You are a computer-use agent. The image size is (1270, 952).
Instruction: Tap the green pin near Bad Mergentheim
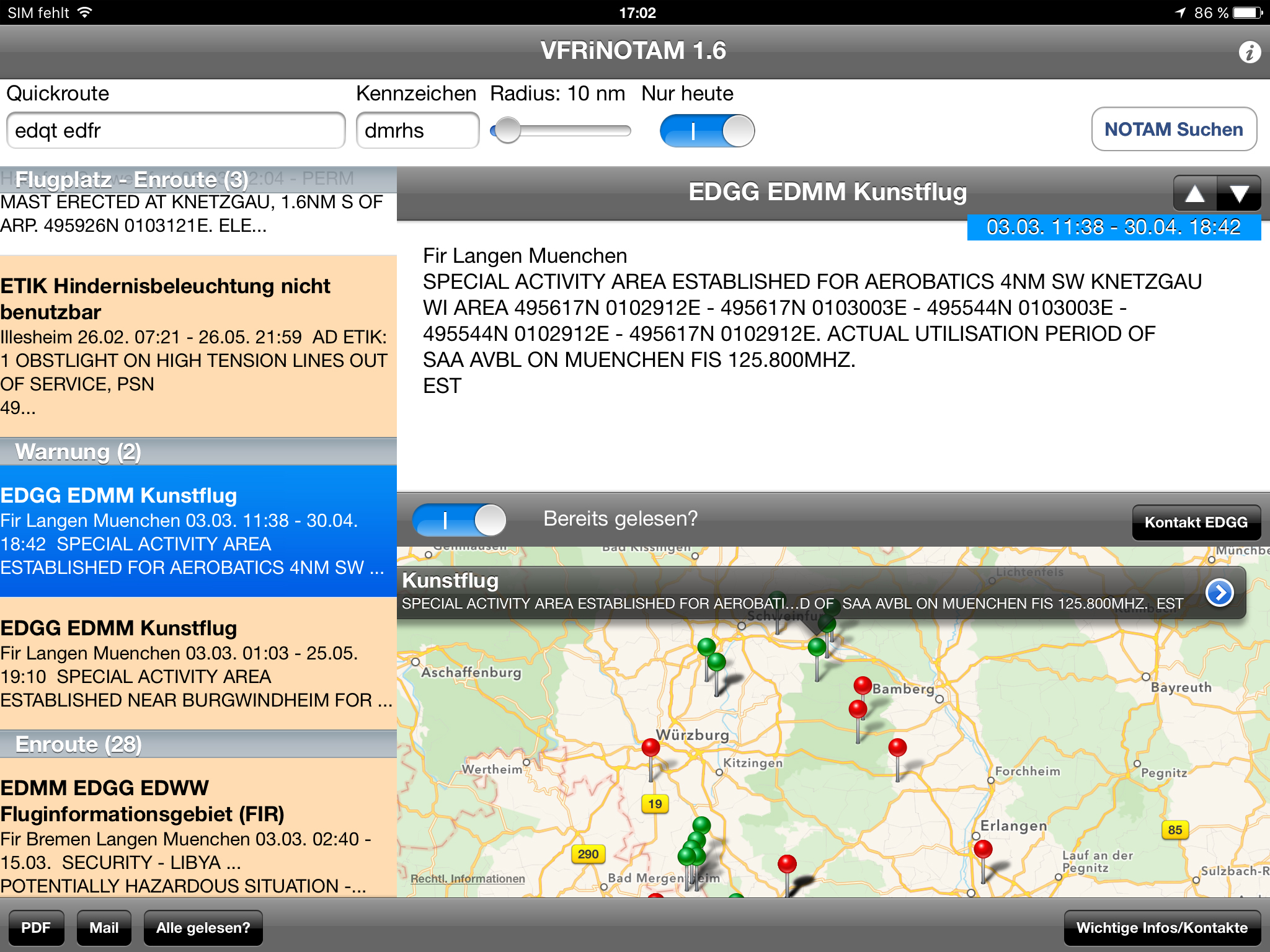(x=687, y=857)
